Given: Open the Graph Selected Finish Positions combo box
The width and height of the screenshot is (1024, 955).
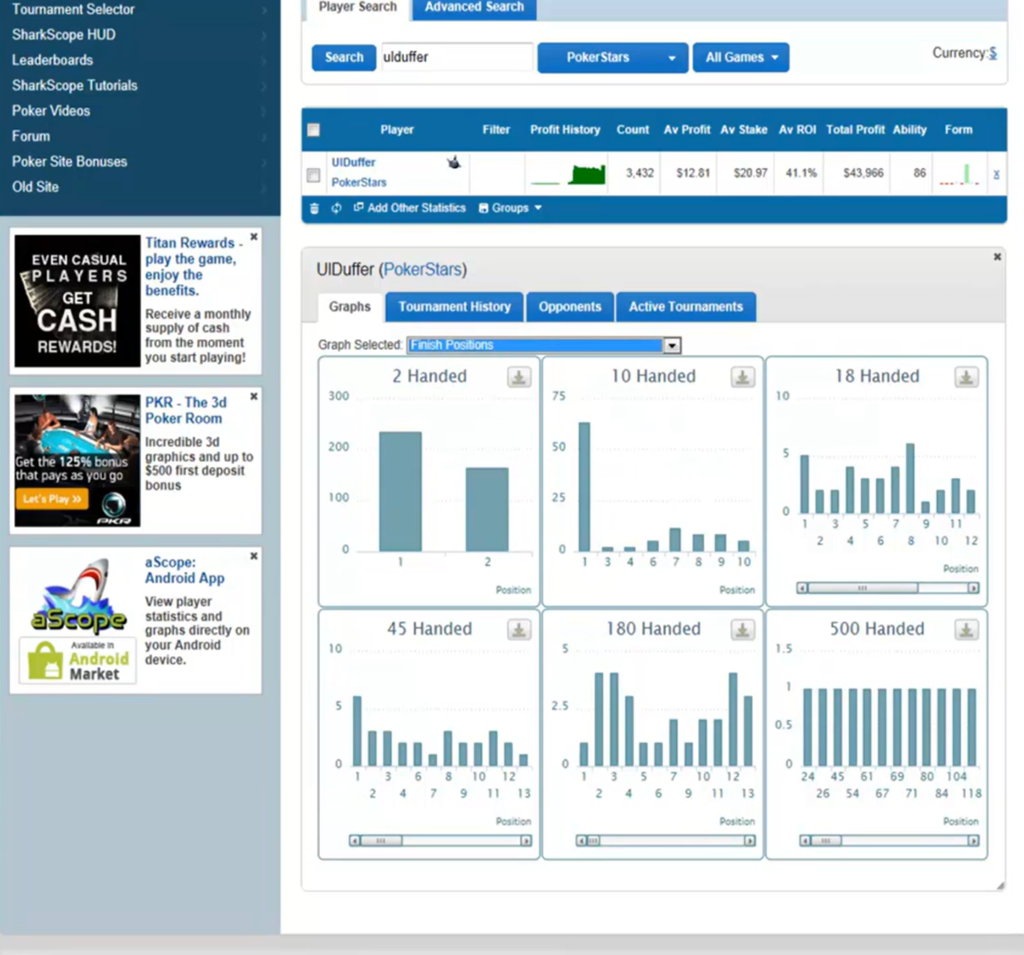Looking at the screenshot, I should tap(544, 346).
